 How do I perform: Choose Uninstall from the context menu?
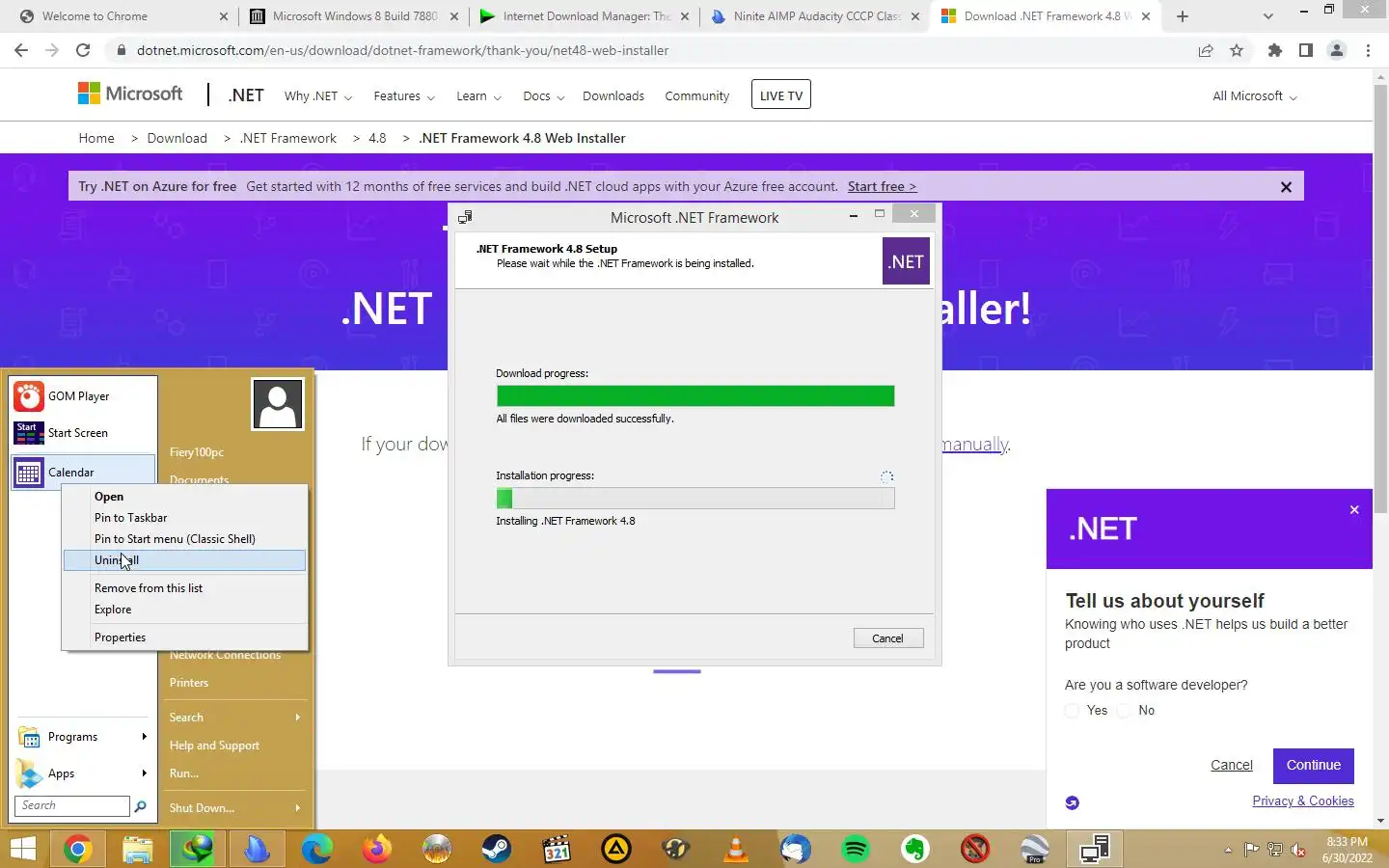184,560
